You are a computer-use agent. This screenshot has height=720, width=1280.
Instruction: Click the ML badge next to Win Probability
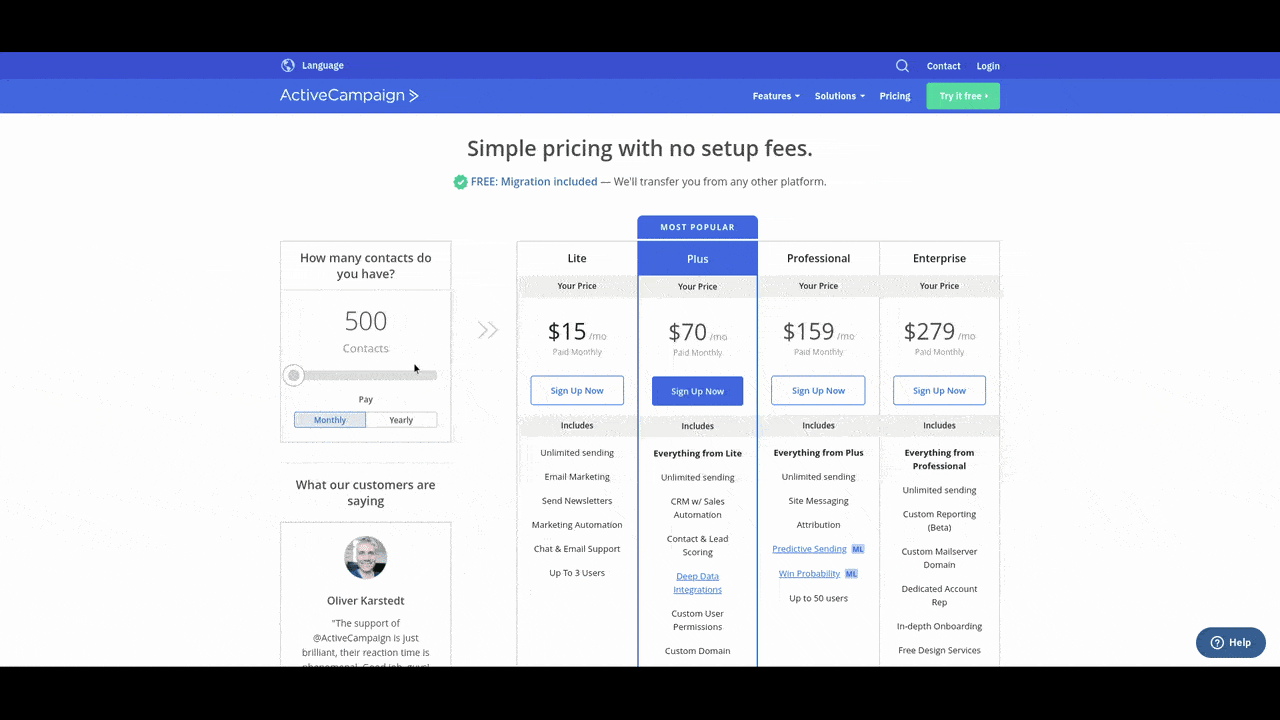[x=851, y=574]
